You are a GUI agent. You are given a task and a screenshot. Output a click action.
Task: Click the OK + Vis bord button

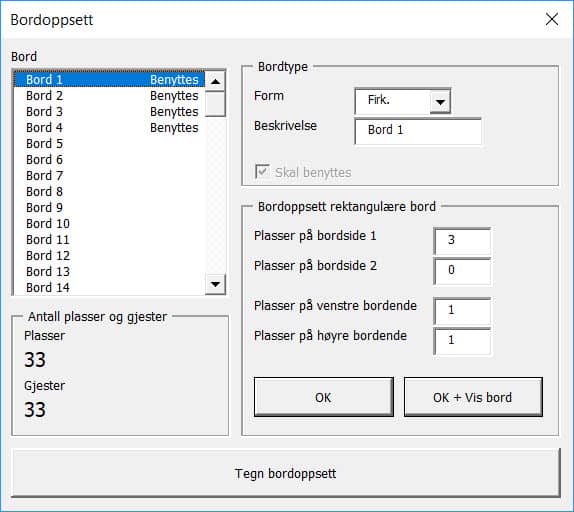(x=473, y=397)
